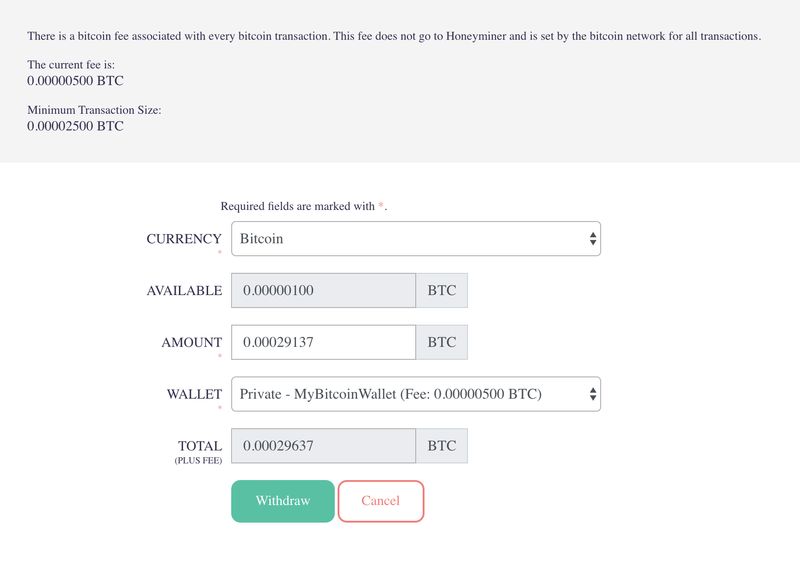This screenshot has width=800, height=567.
Task: Click the Withdraw button
Action: 282,501
